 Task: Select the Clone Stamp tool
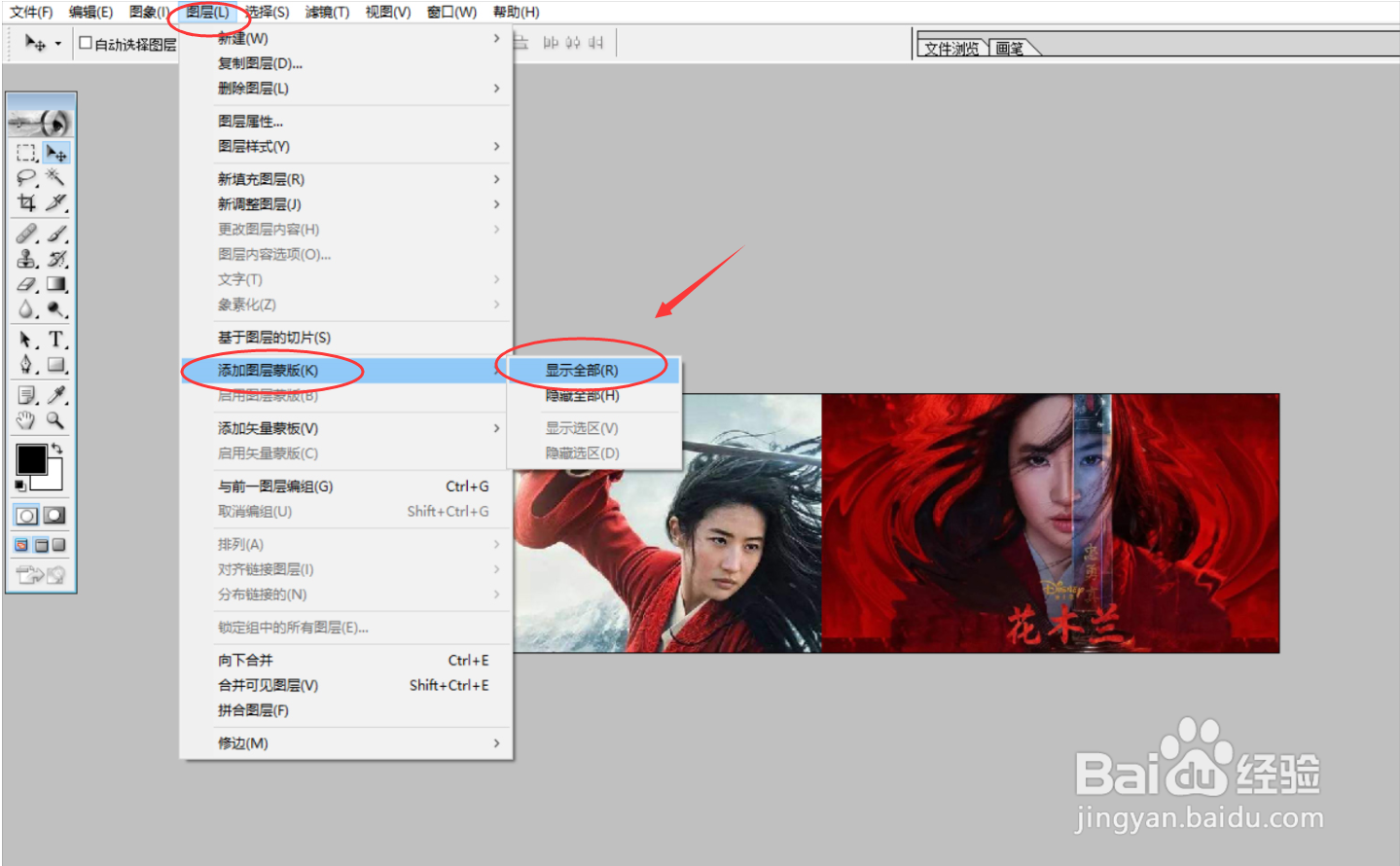pyautogui.click(x=26, y=259)
